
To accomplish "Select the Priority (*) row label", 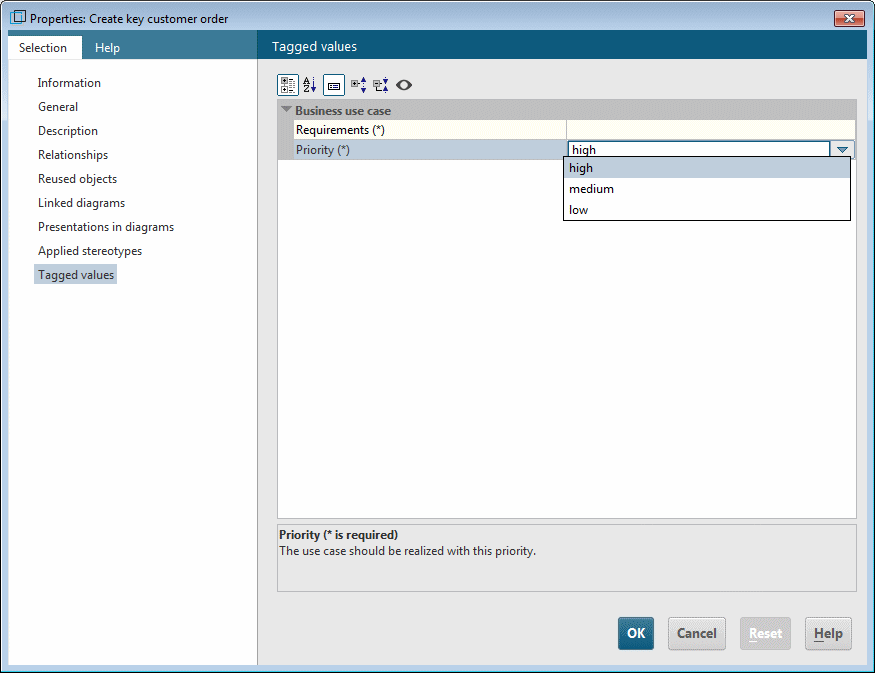I will [323, 150].
